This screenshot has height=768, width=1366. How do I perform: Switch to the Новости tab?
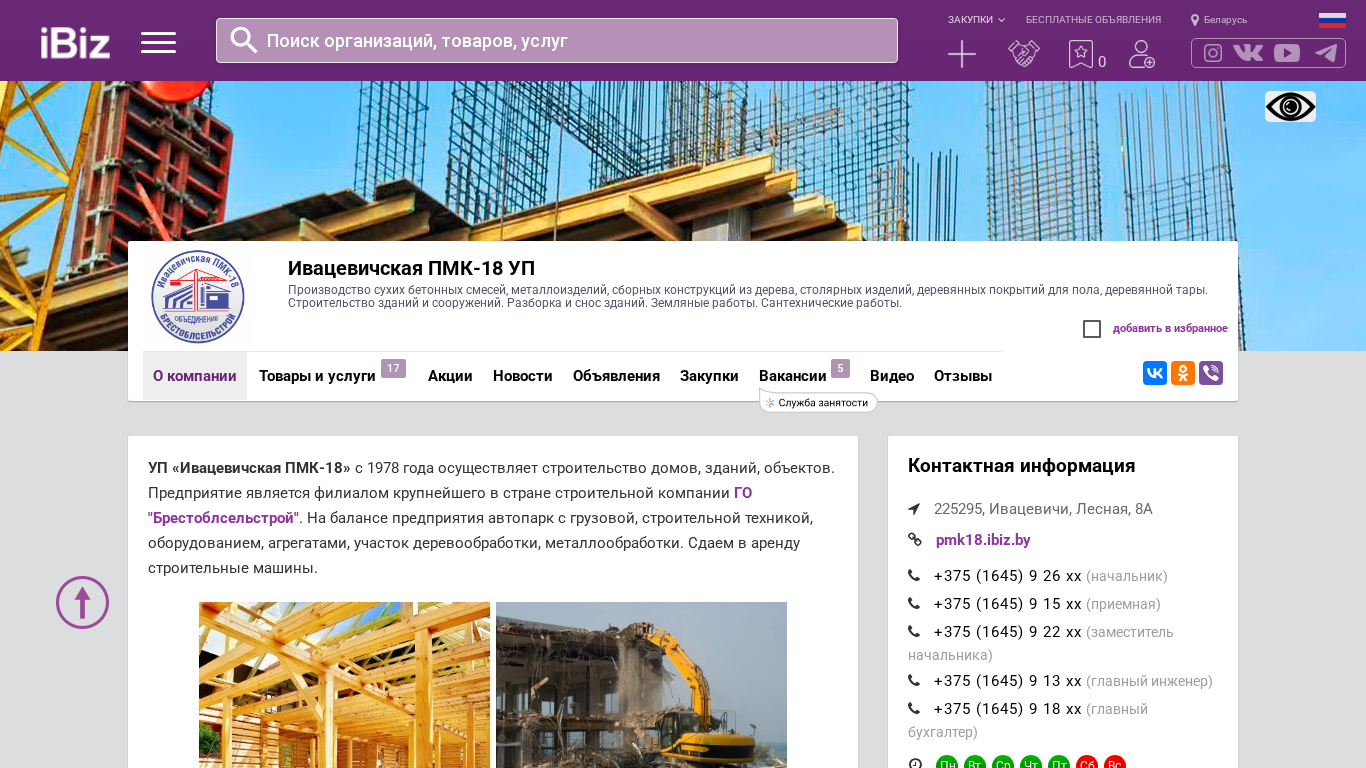pos(523,376)
